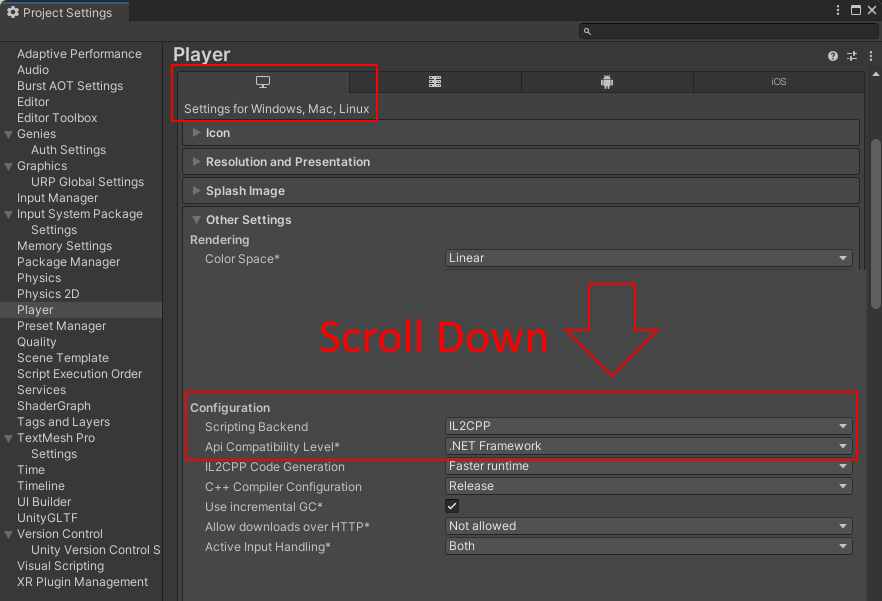Open the window's three-dot options menu
882x601 pixels.
838,10
